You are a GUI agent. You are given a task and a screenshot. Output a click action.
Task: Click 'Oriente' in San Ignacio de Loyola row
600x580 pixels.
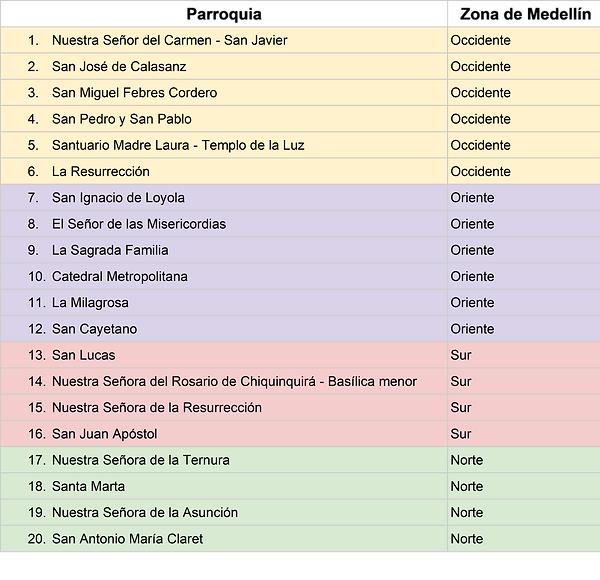tap(473, 198)
